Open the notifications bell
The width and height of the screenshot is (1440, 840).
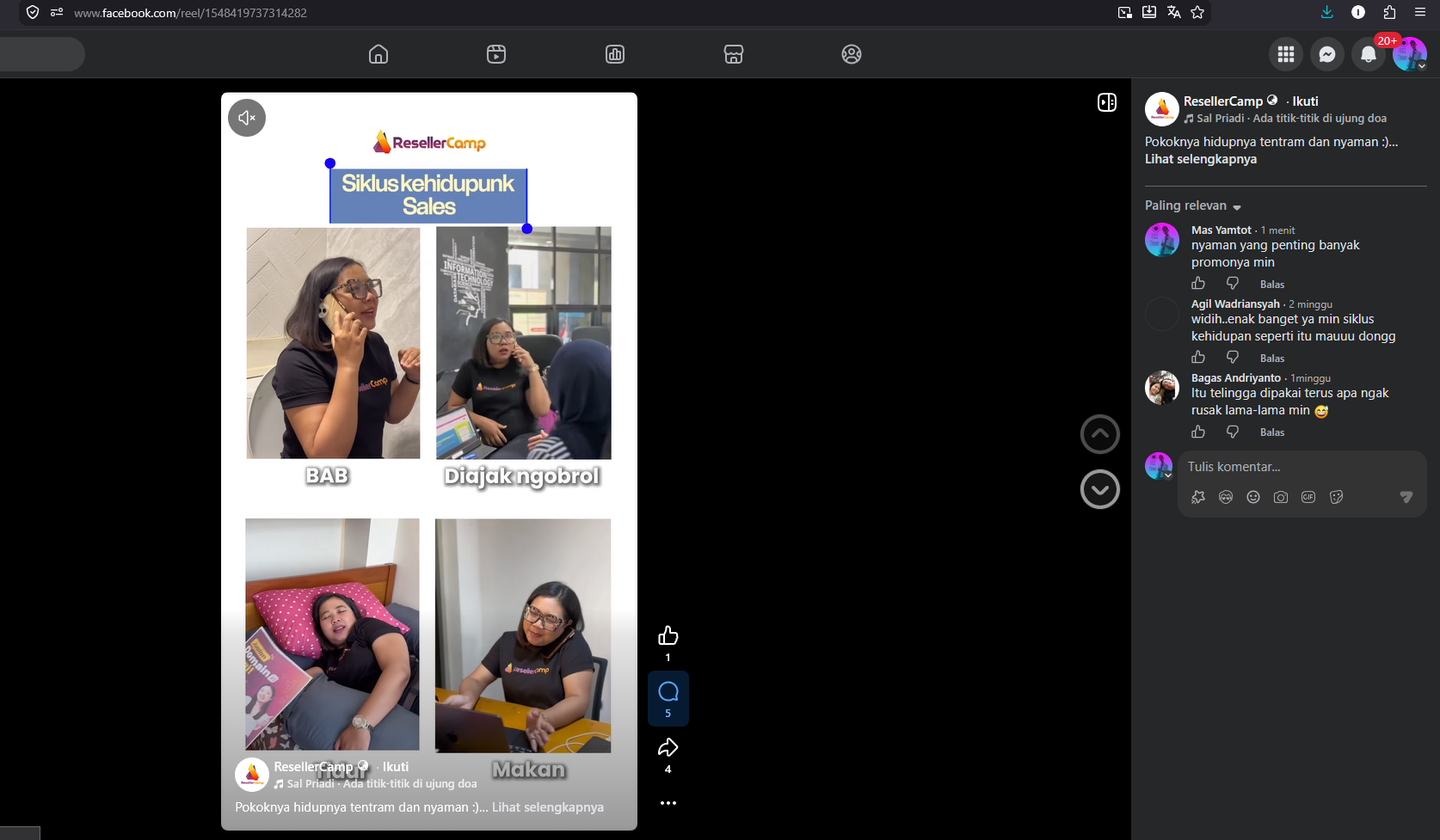click(1369, 54)
